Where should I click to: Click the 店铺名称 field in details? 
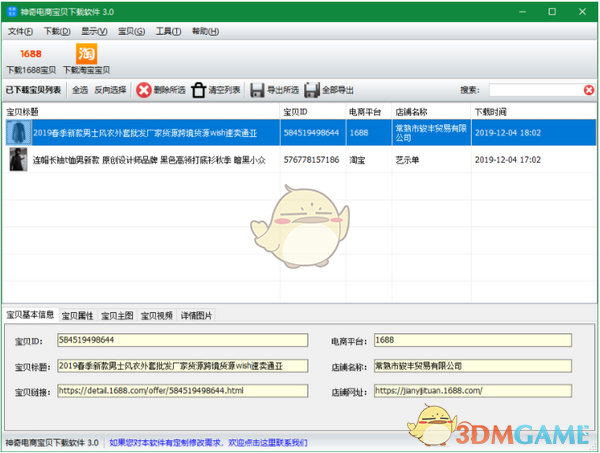473,366
